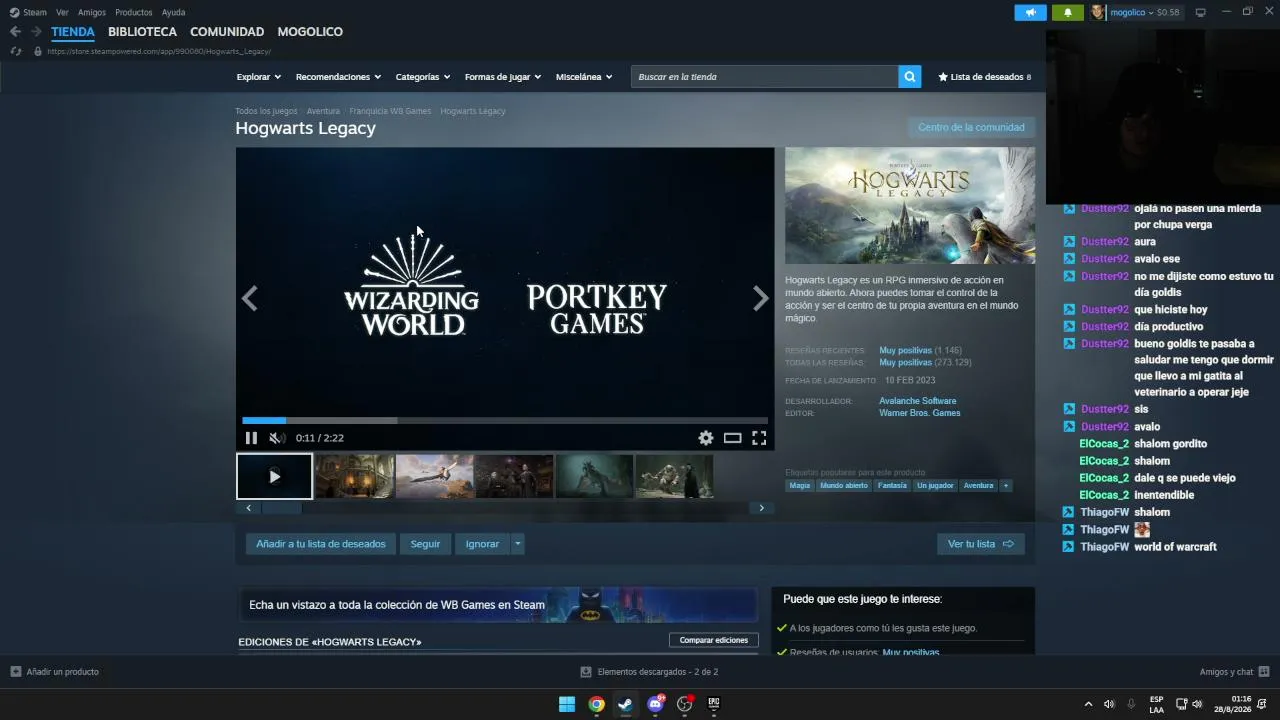The height and width of the screenshot is (720, 1280).
Task: Open Lista de deseados from header
Action: 984,77
